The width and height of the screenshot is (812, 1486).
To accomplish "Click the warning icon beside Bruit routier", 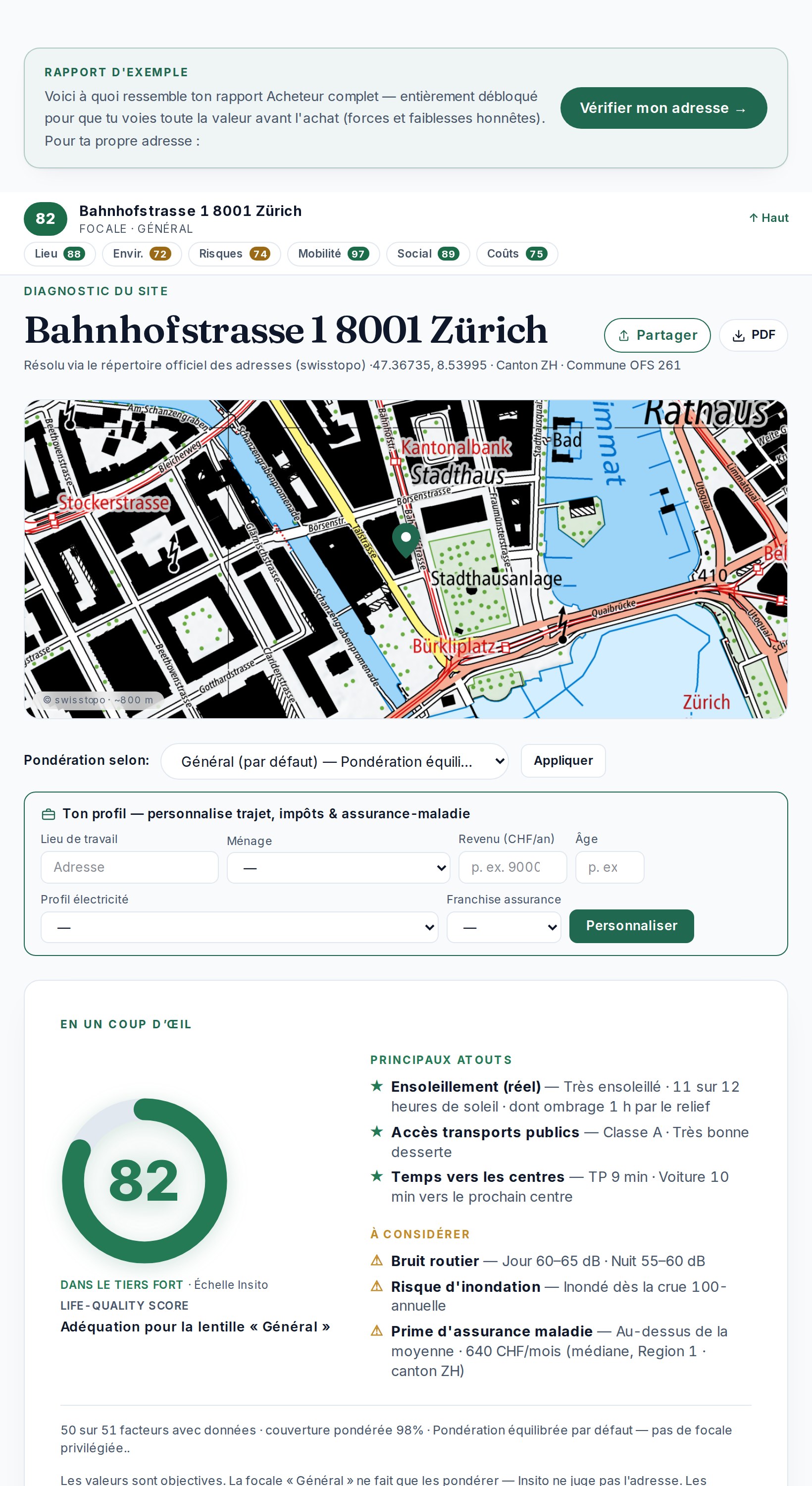I will 377,1260.
